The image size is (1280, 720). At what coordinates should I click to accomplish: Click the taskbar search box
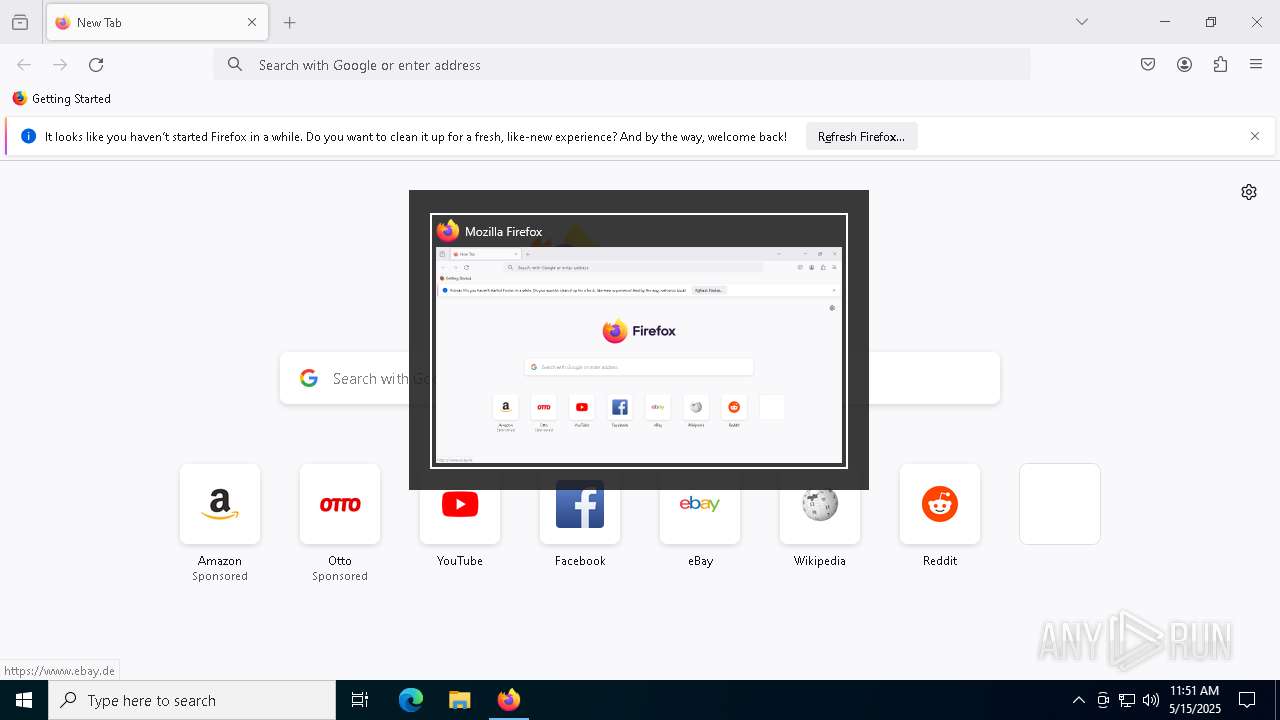[192, 700]
